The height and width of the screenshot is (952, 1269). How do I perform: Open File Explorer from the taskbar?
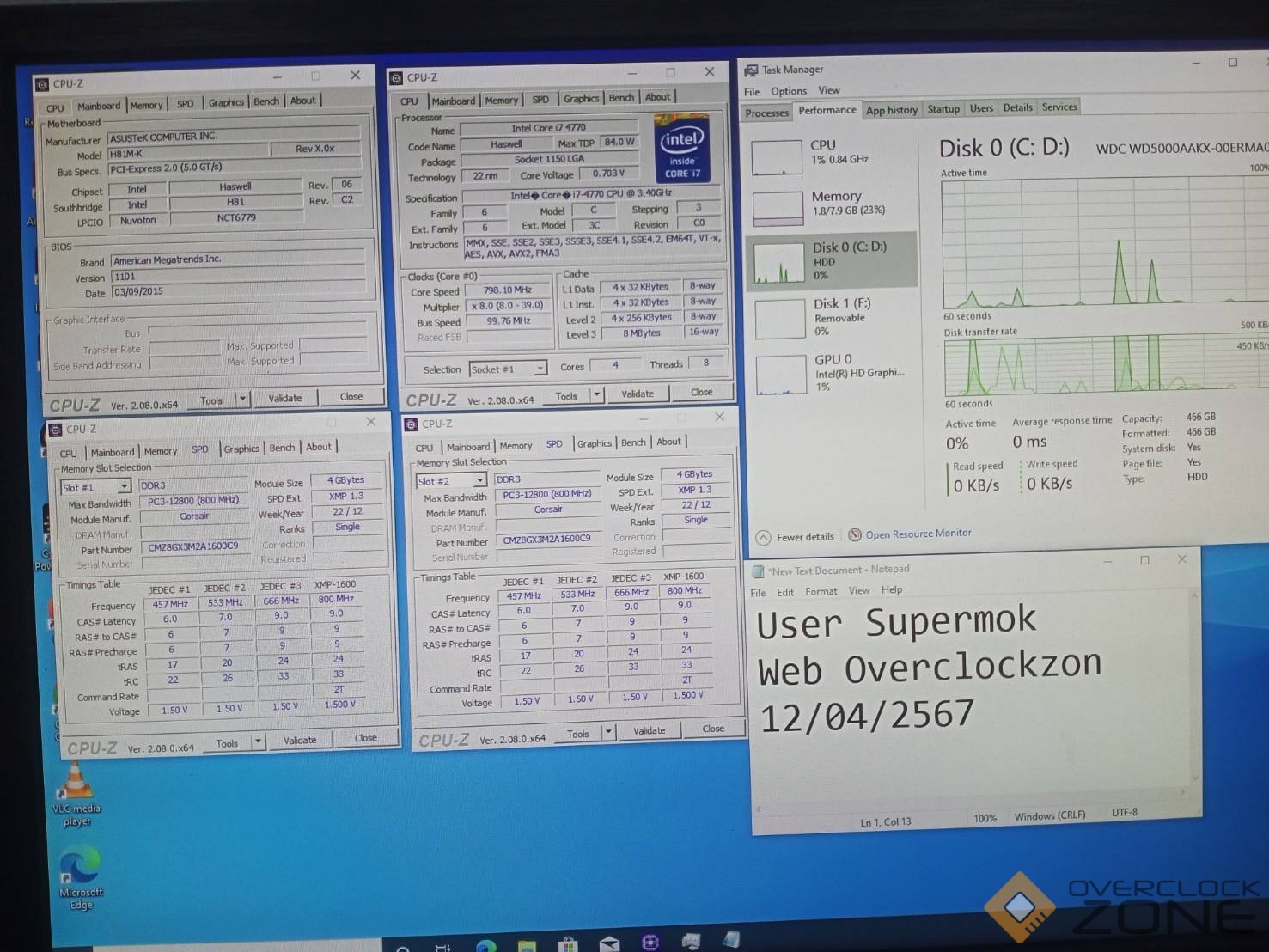[x=527, y=946]
